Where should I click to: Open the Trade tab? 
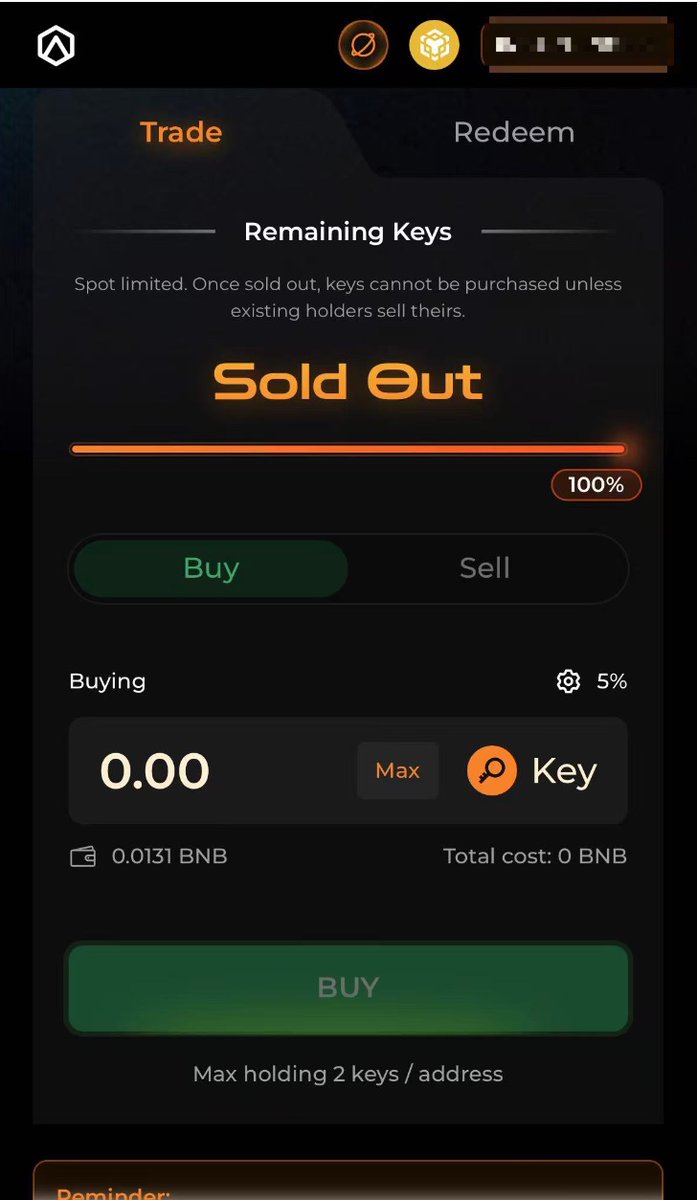click(x=181, y=132)
